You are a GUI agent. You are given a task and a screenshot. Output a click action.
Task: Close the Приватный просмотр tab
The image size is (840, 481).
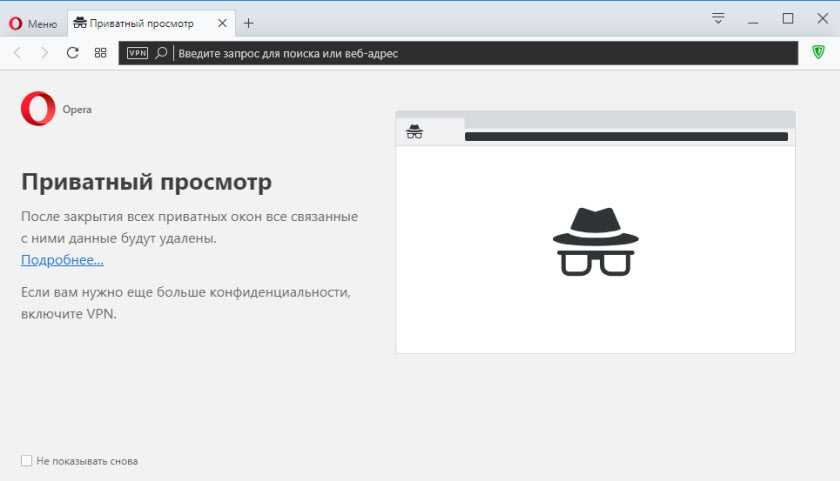tap(222, 23)
